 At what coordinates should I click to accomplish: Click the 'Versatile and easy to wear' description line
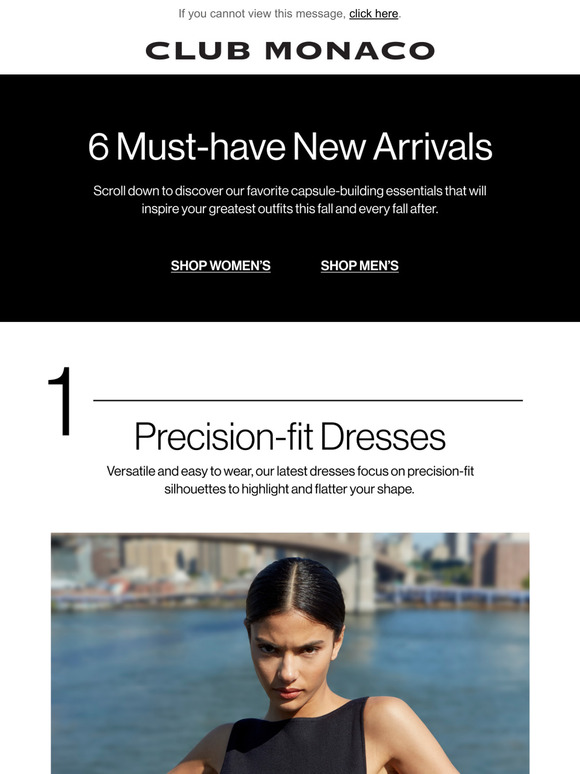pyautogui.click(x=290, y=471)
